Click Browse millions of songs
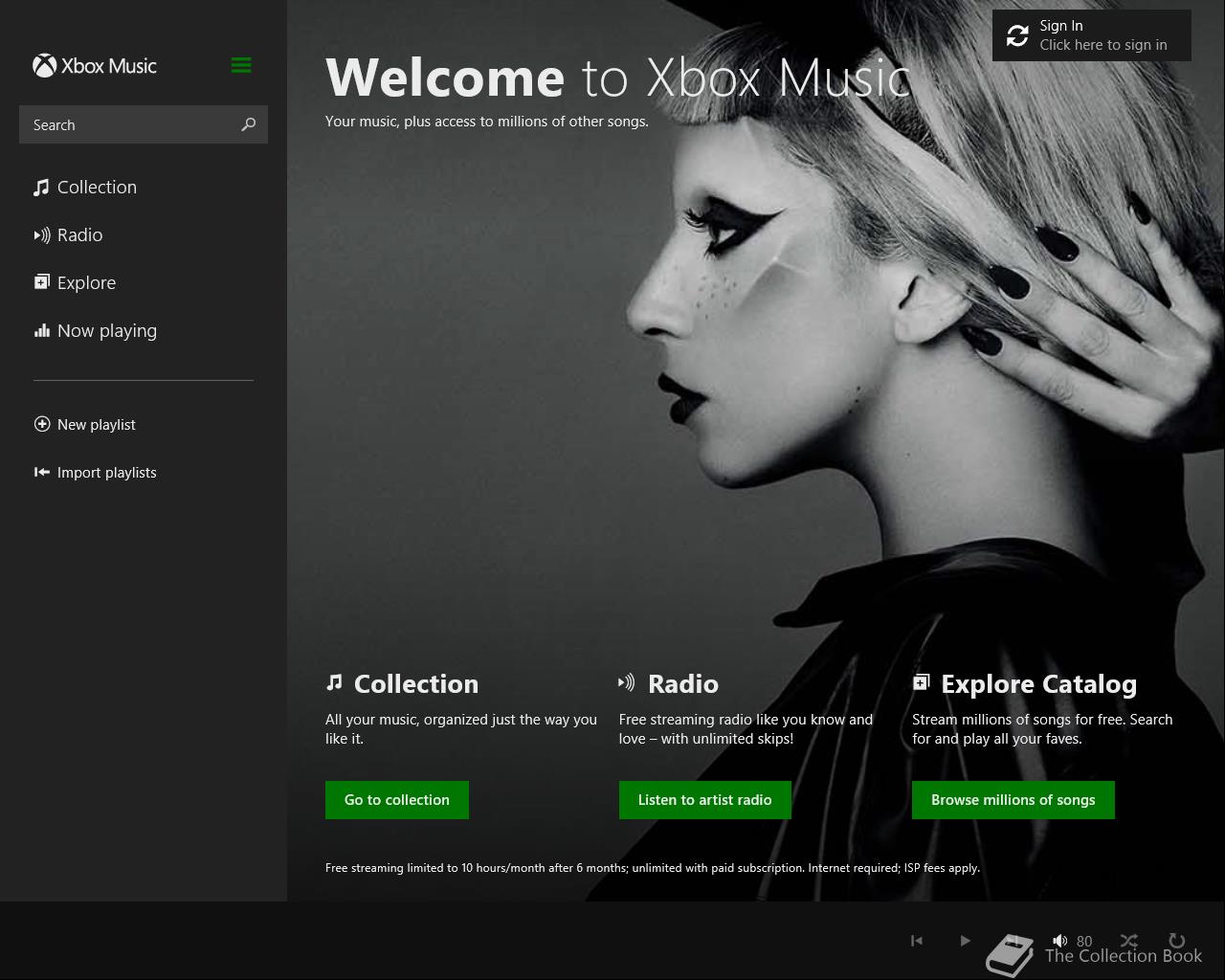The width and height of the screenshot is (1225, 980). pos(1013,800)
